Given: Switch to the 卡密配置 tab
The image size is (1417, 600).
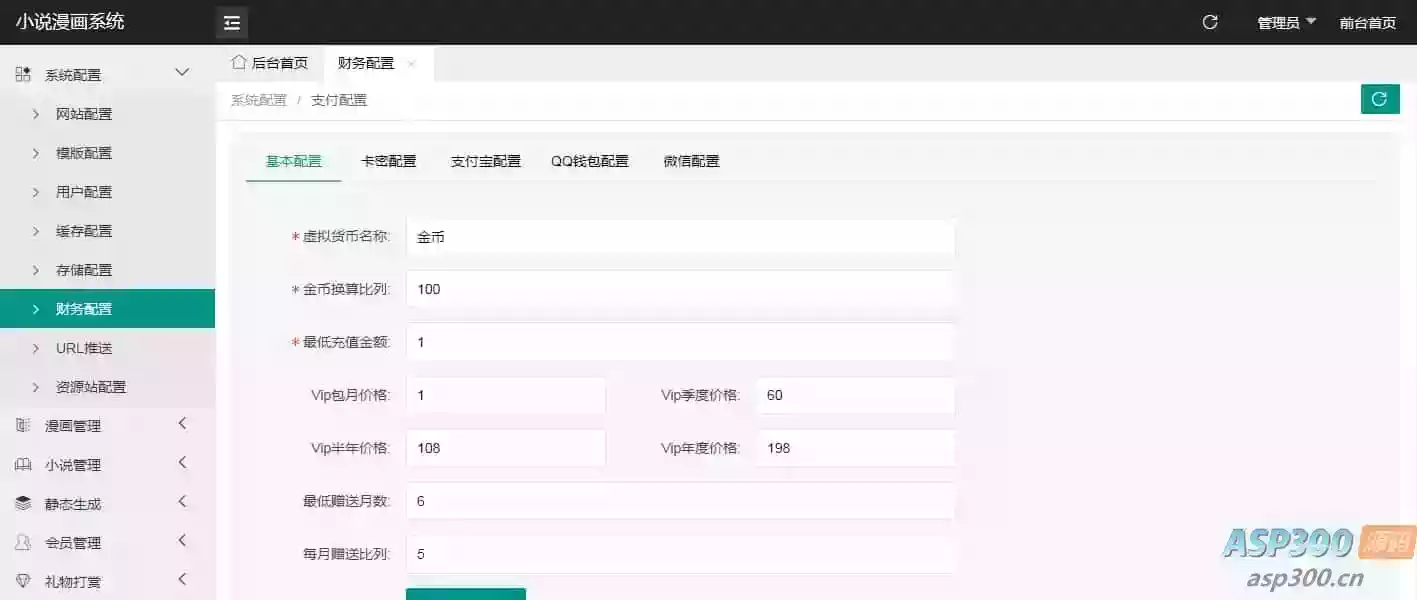Looking at the screenshot, I should (389, 160).
